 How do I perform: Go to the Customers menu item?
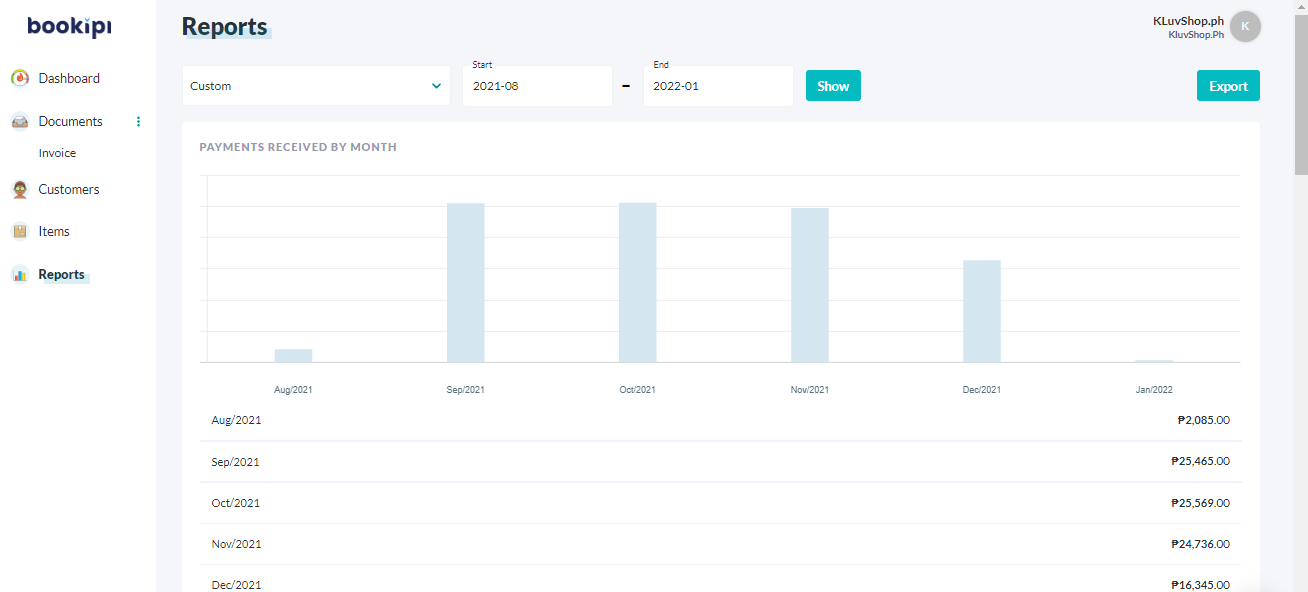point(69,189)
